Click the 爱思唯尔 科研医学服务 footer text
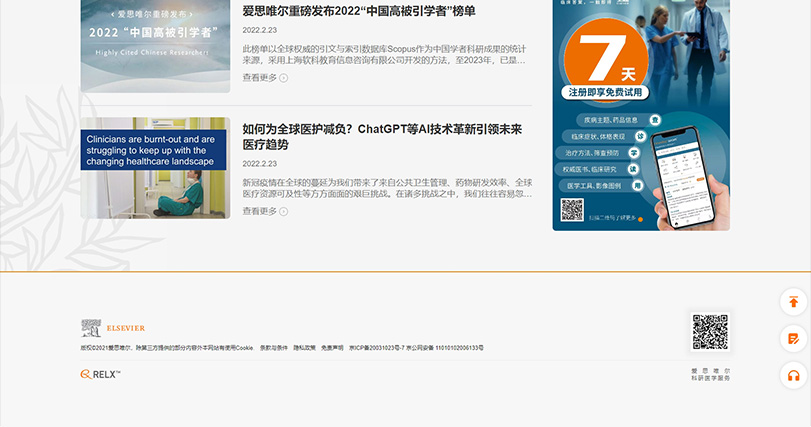 pos(711,375)
